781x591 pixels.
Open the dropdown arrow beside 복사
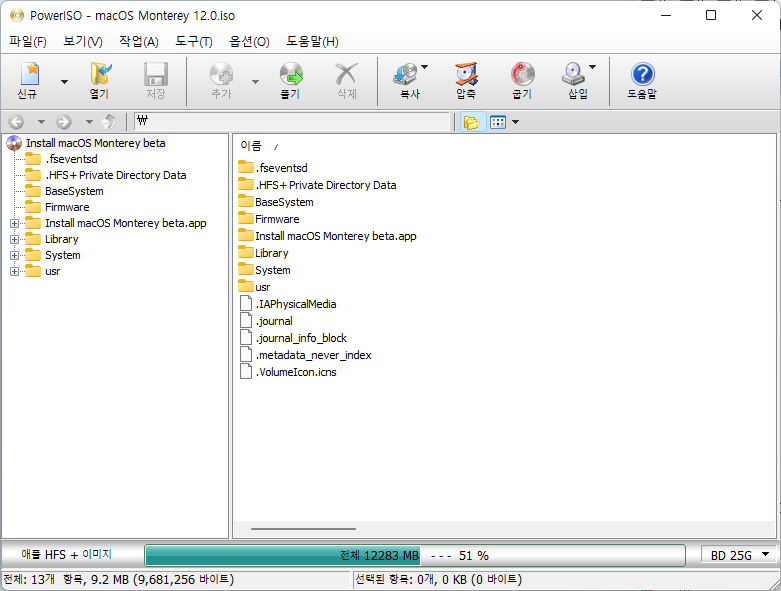424,67
